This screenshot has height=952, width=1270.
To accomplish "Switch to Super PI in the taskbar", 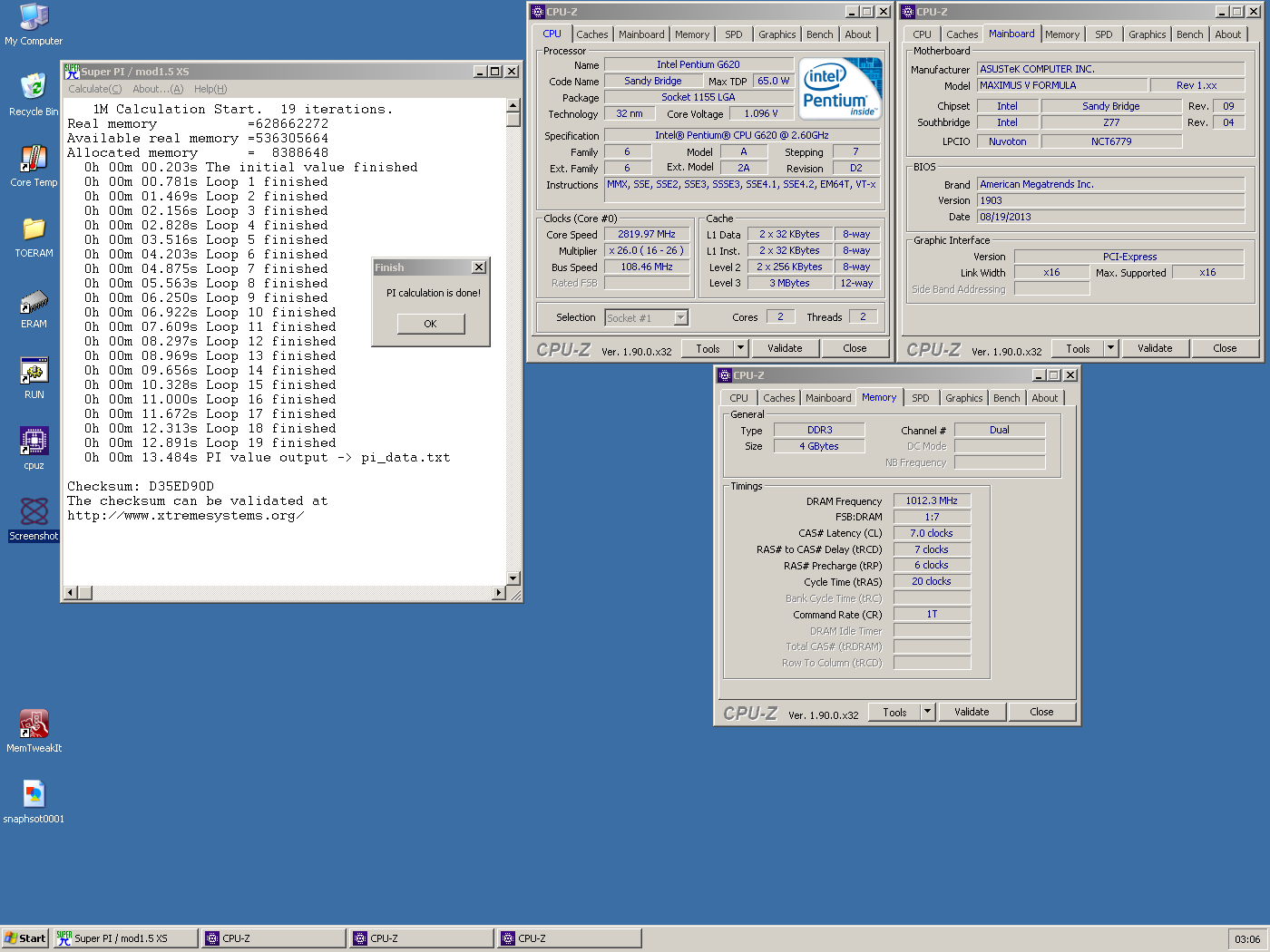I will (x=125, y=938).
